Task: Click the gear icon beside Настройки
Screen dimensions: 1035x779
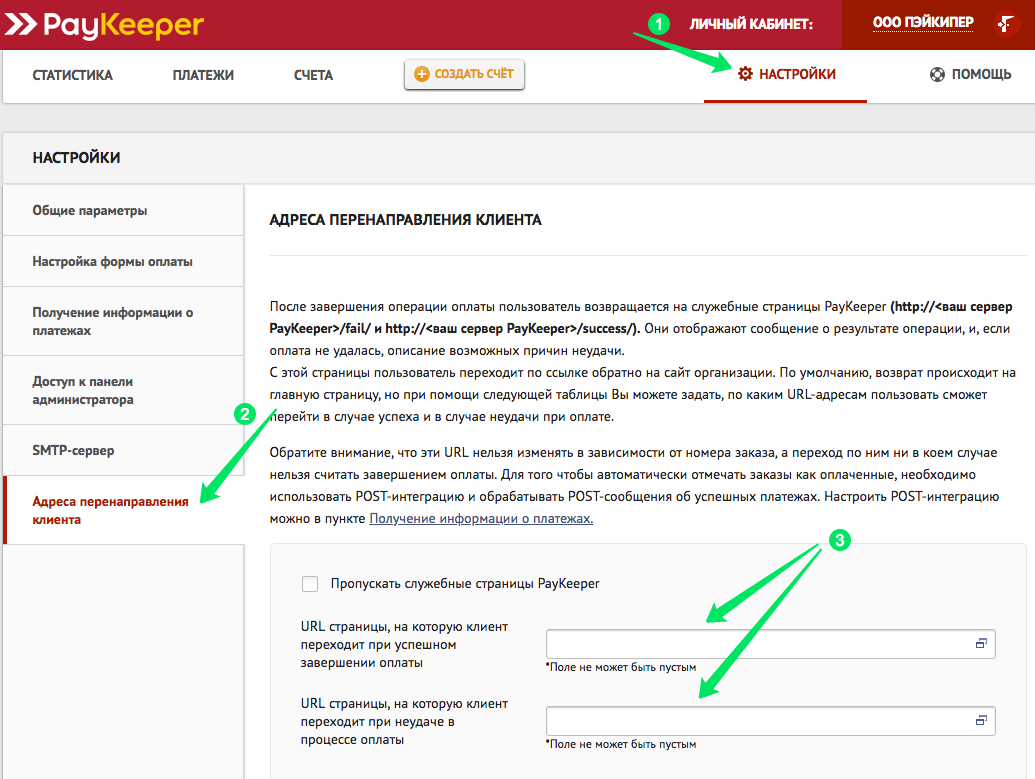Action: (745, 74)
